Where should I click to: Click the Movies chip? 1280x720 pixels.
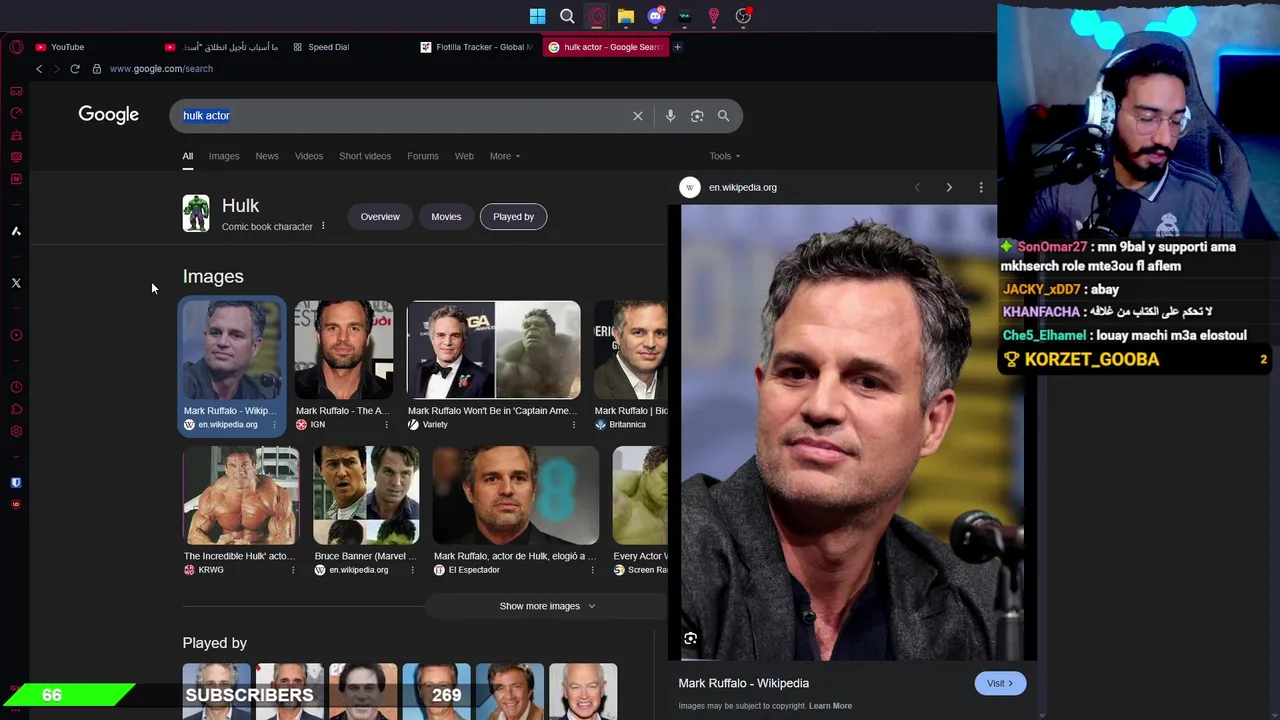click(x=446, y=217)
